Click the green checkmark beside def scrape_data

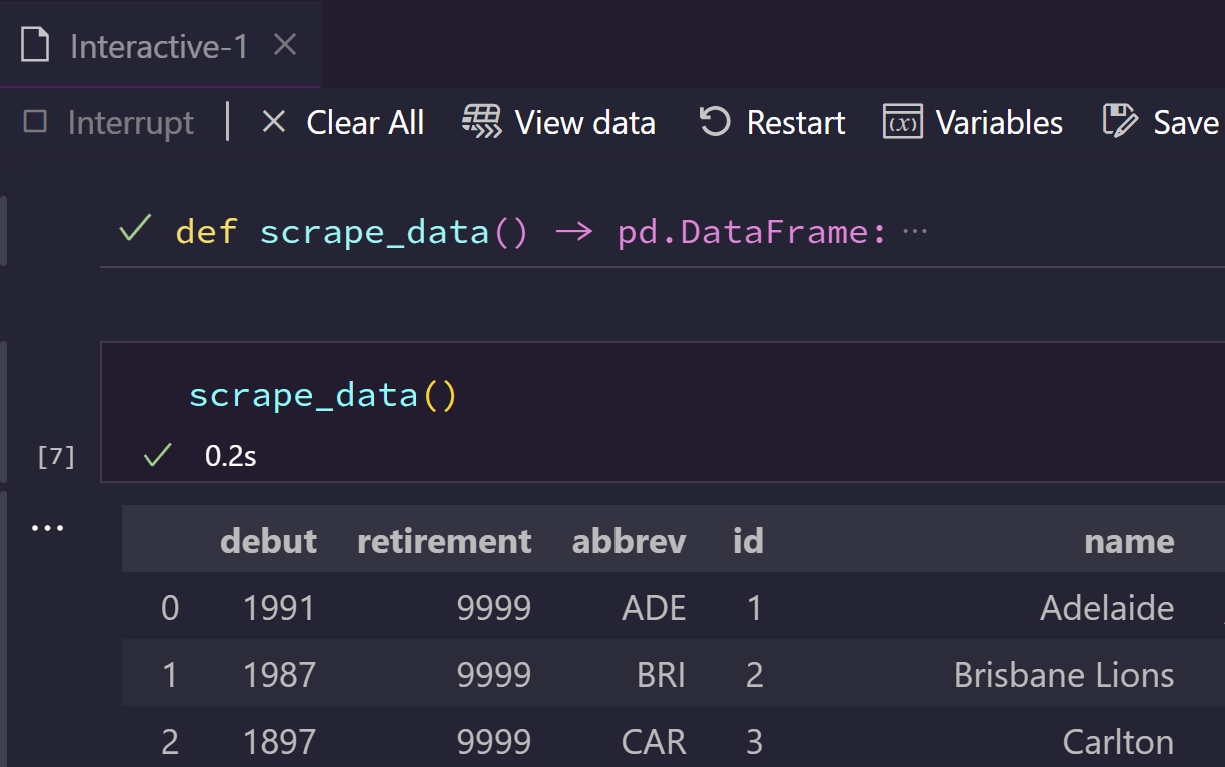point(135,231)
